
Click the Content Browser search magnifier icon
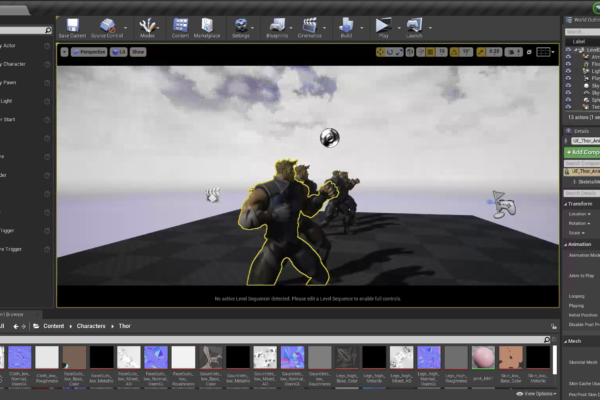[x=547, y=340]
